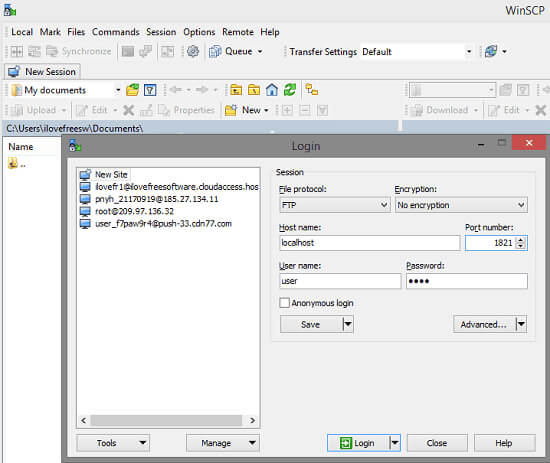550x463 pixels.
Task: Select the root@209.97.136.32 site
Action: [127, 211]
